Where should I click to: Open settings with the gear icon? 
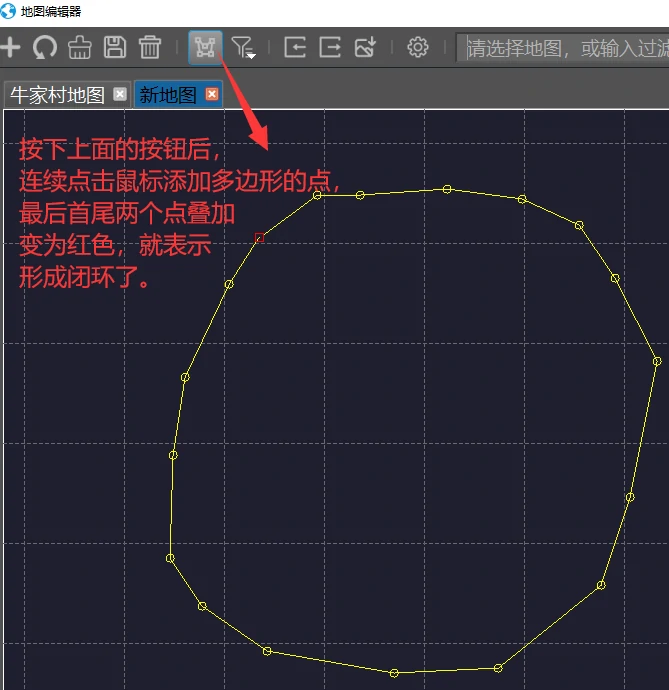418,47
